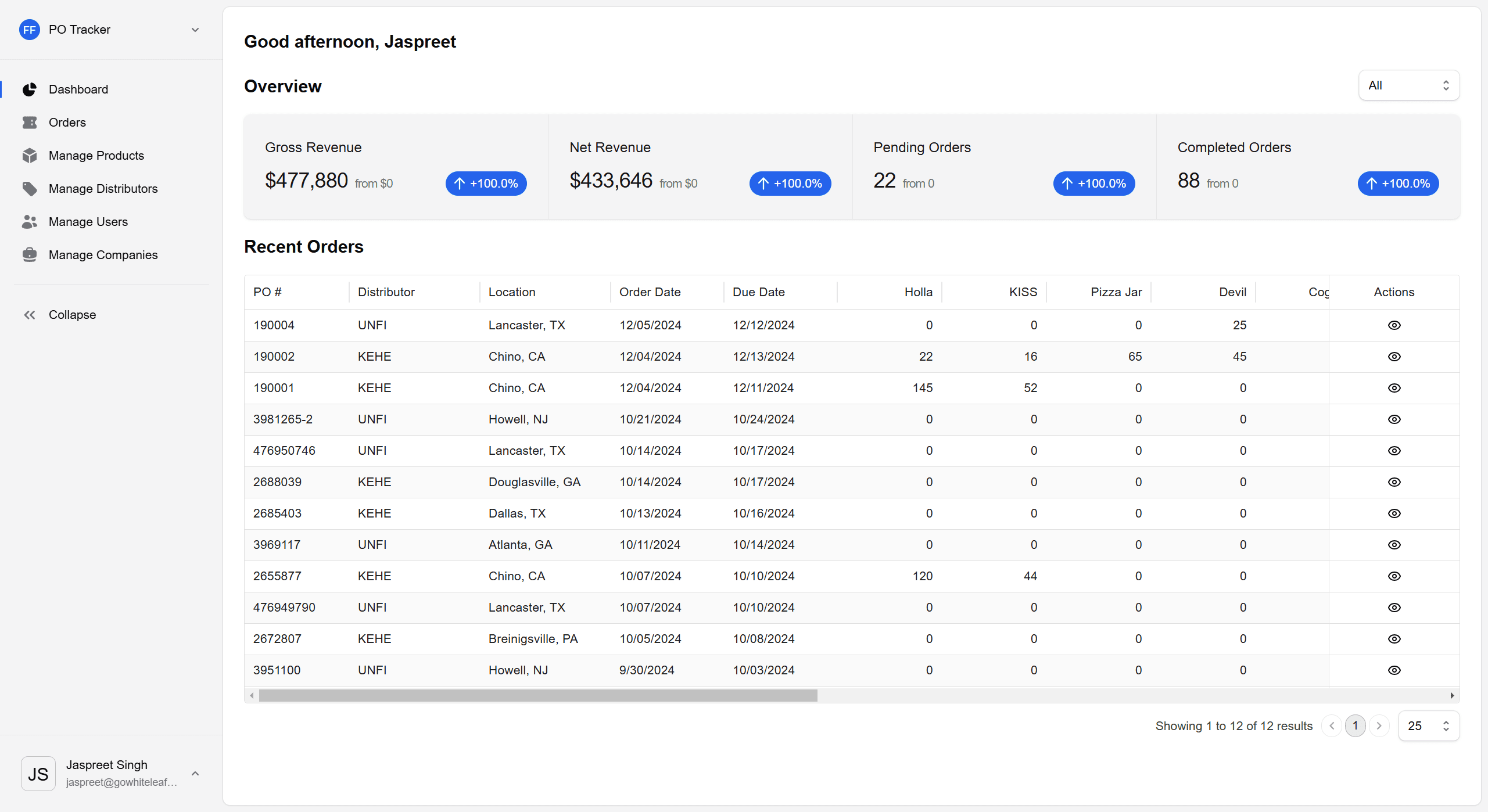View order 3951100 via eye icon
The height and width of the screenshot is (812, 1488).
[1394, 670]
